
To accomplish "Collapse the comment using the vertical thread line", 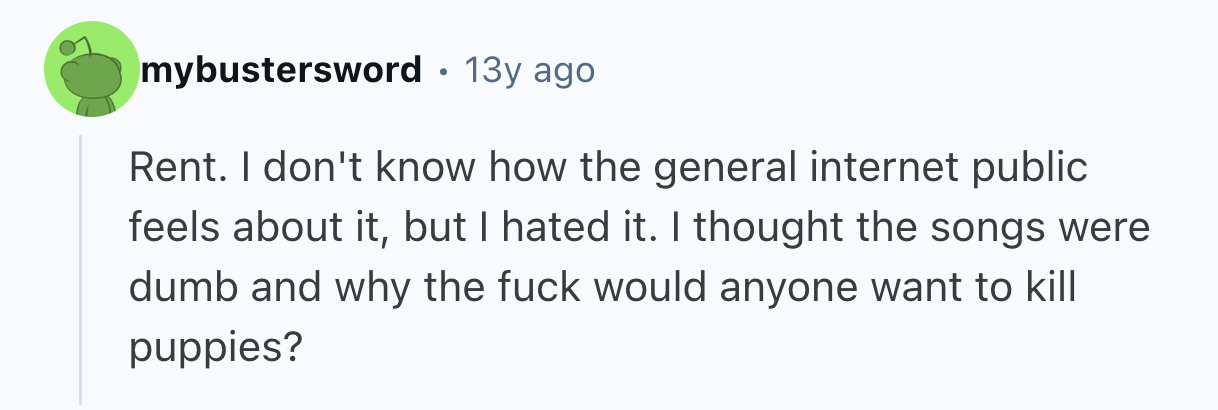I will click(x=81, y=270).
